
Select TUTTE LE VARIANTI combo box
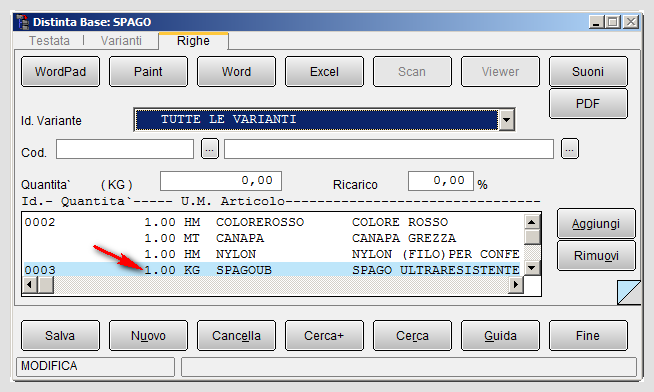pyautogui.click(x=324, y=120)
